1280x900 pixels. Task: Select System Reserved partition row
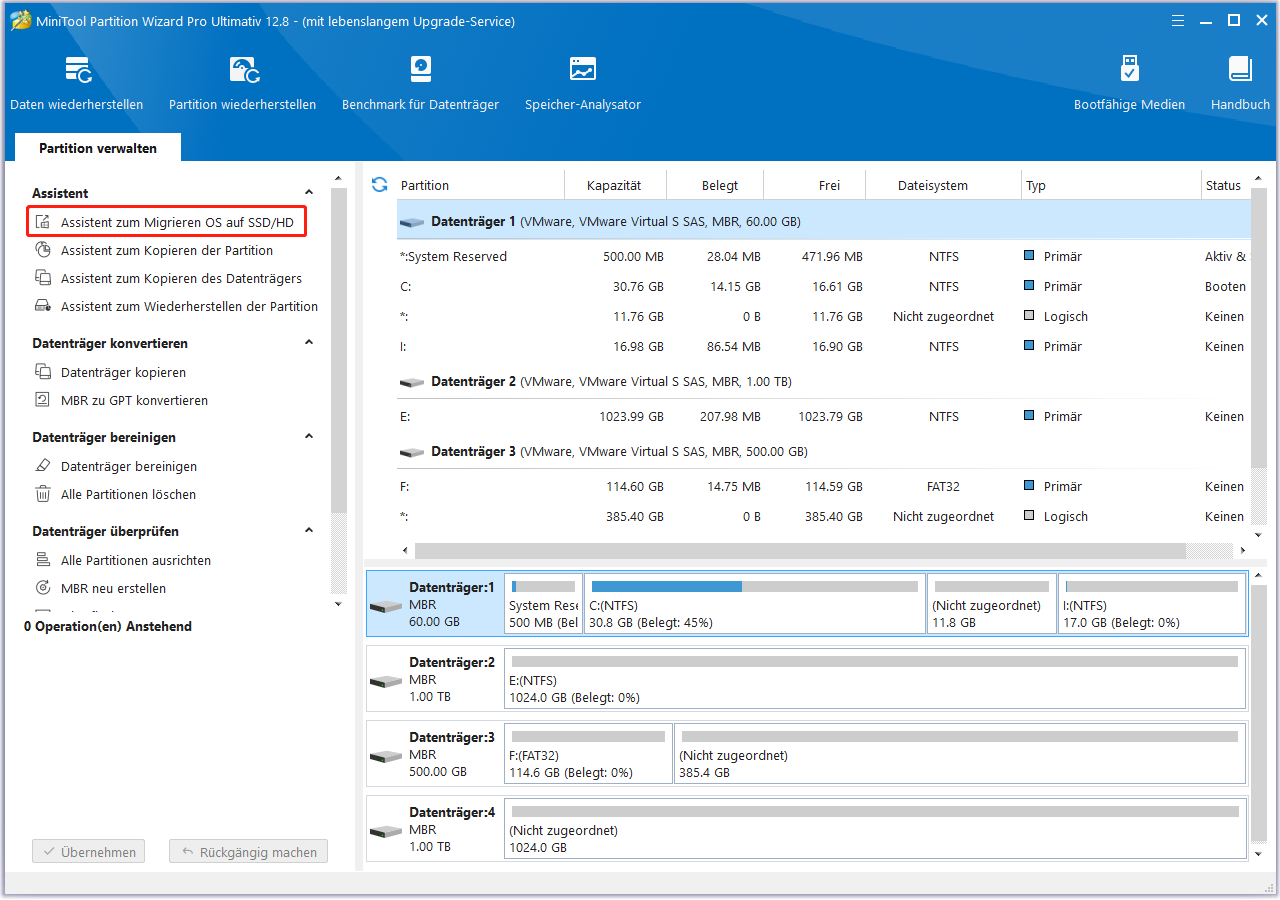[x=824, y=256]
